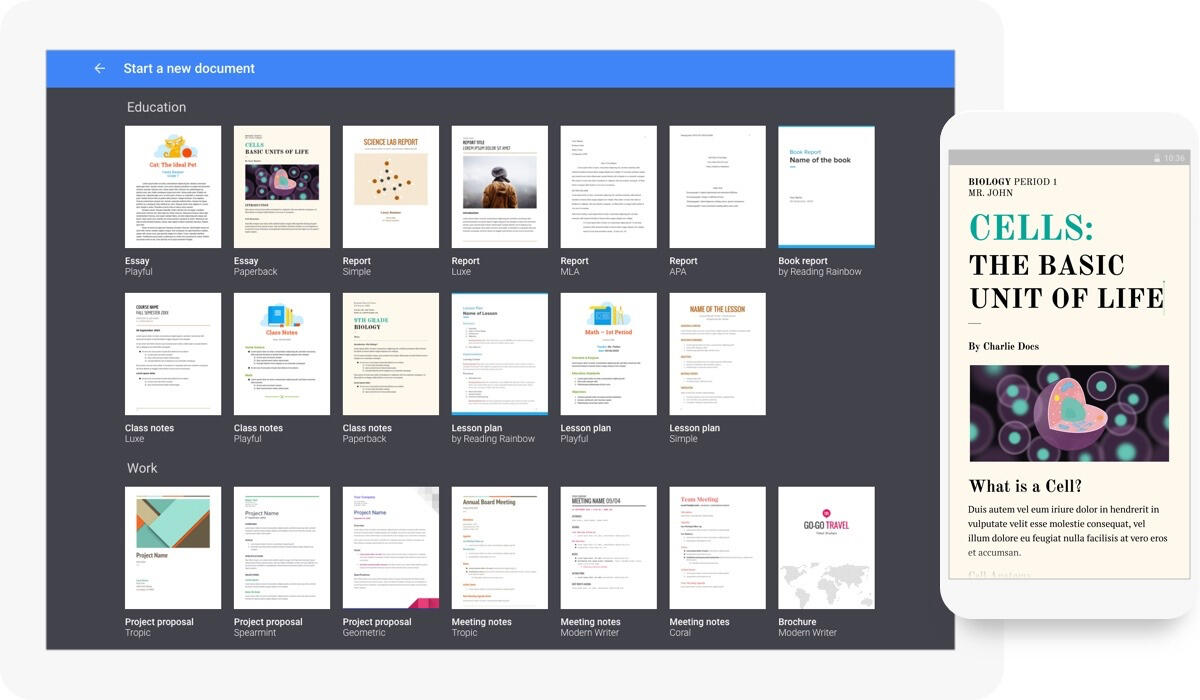The image size is (1200, 700).
Task: Pick the MLA report template
Action: pyautogui.click(x=609, y=187)
